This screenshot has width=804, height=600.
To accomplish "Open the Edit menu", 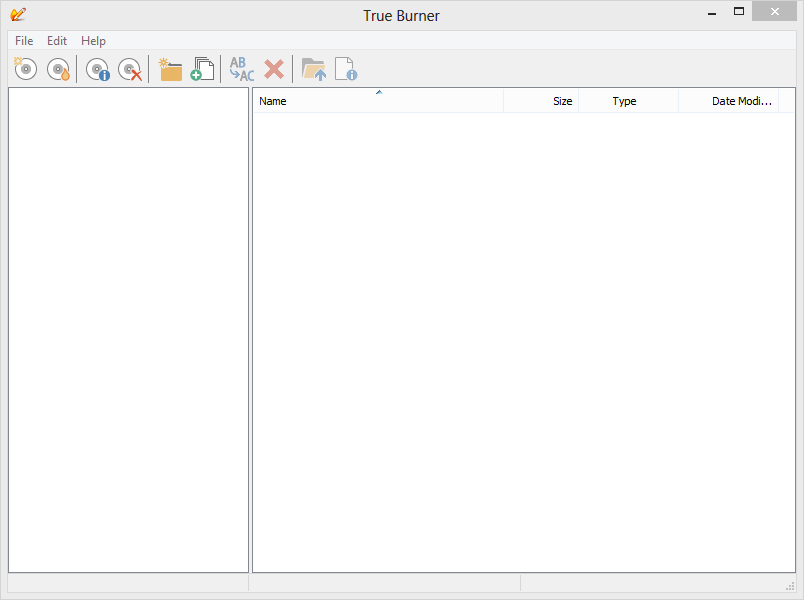I will [x=57, y=41].
